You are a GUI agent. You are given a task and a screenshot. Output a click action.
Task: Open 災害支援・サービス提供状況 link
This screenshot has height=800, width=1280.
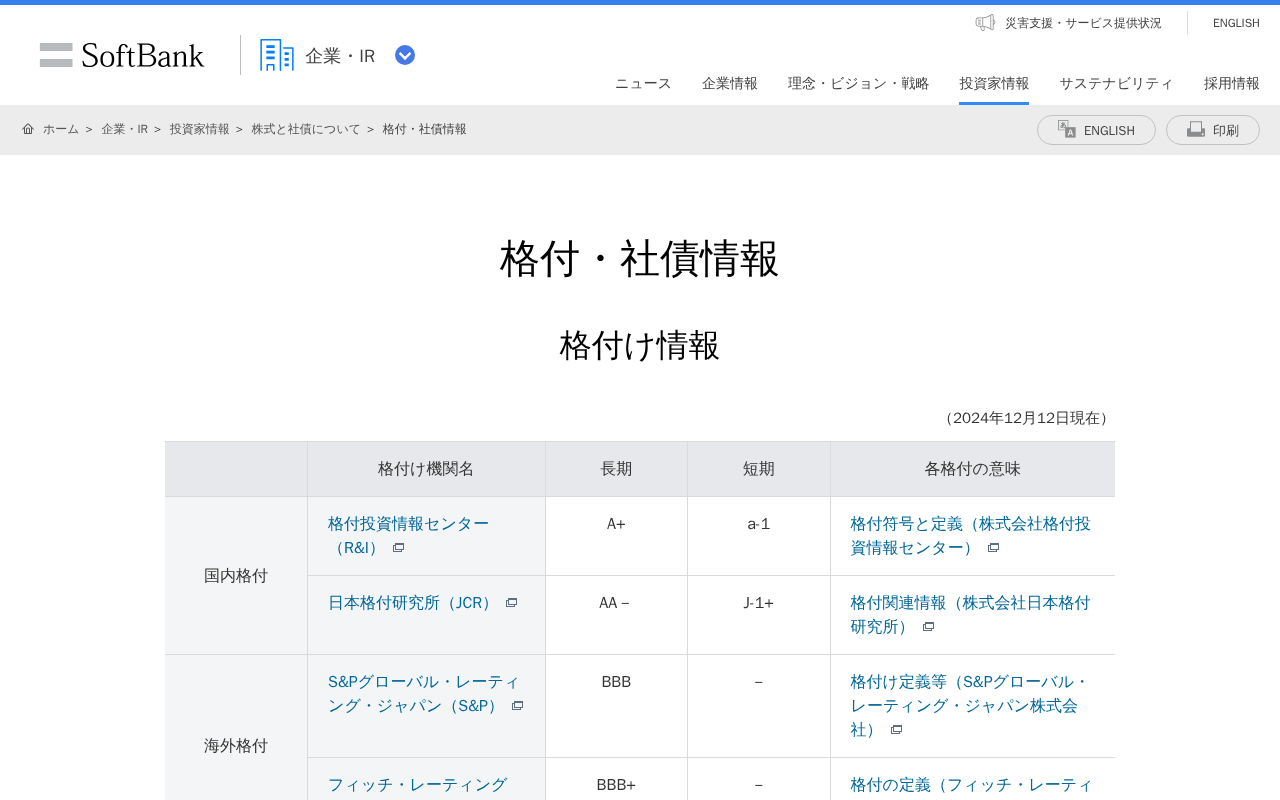click(1083, 23)
